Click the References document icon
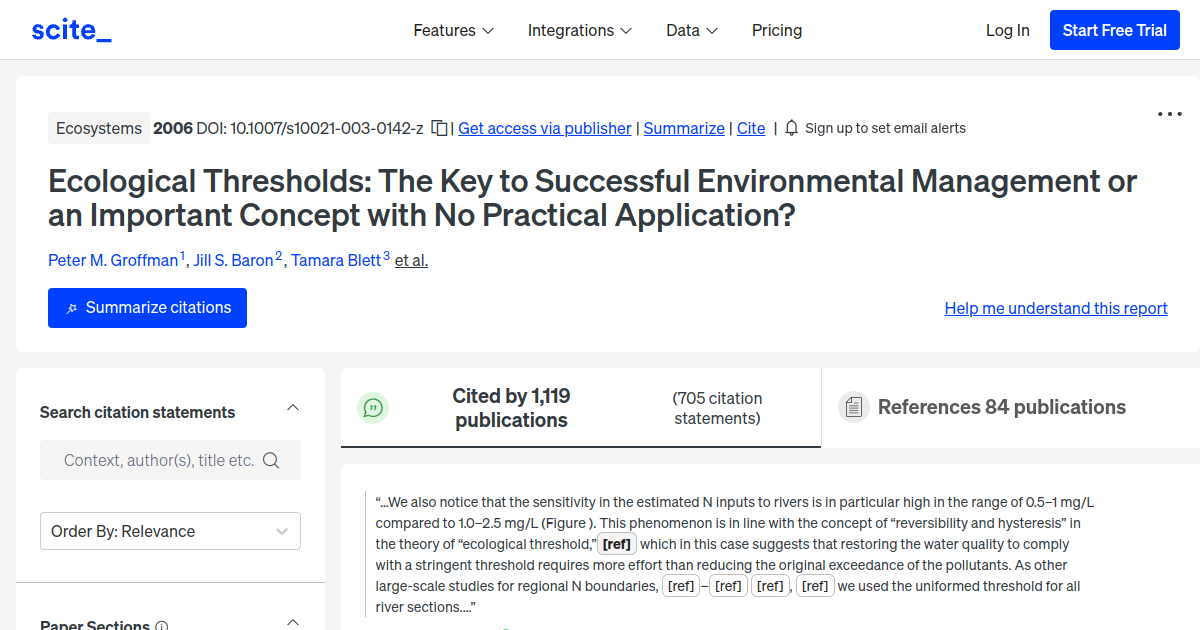Image resolution: width=1200 pixels, height=630 pixels. [x=853, y=407]
